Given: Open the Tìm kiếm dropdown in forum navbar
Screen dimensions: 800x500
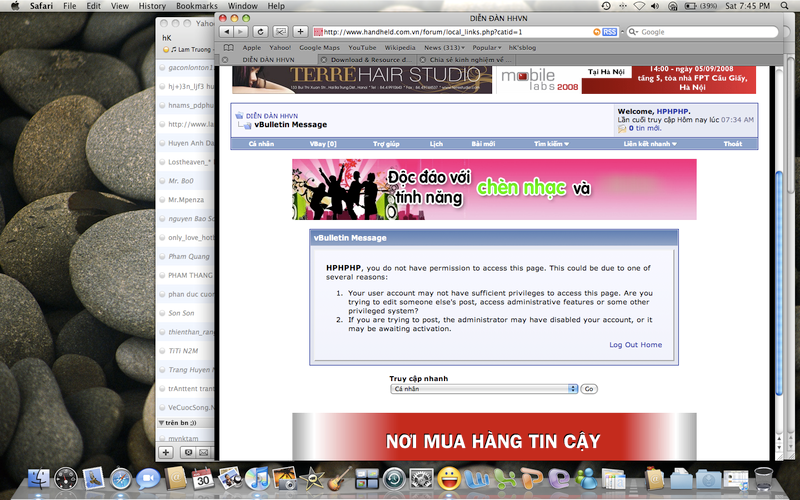Looking at the screenshot, I should tap(551, 144).
